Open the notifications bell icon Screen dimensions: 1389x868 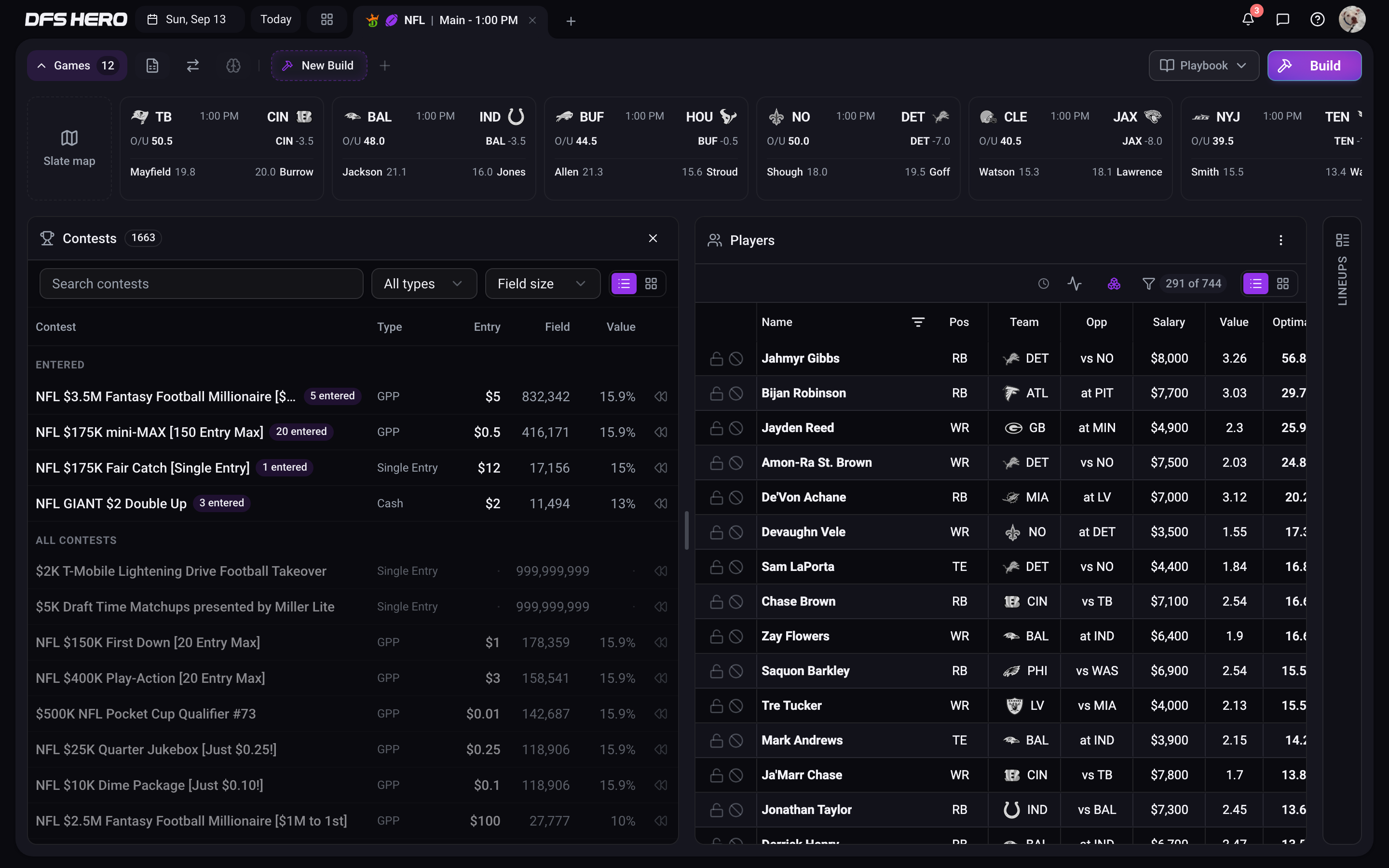pyautogui.click(x=1248, y=19)
